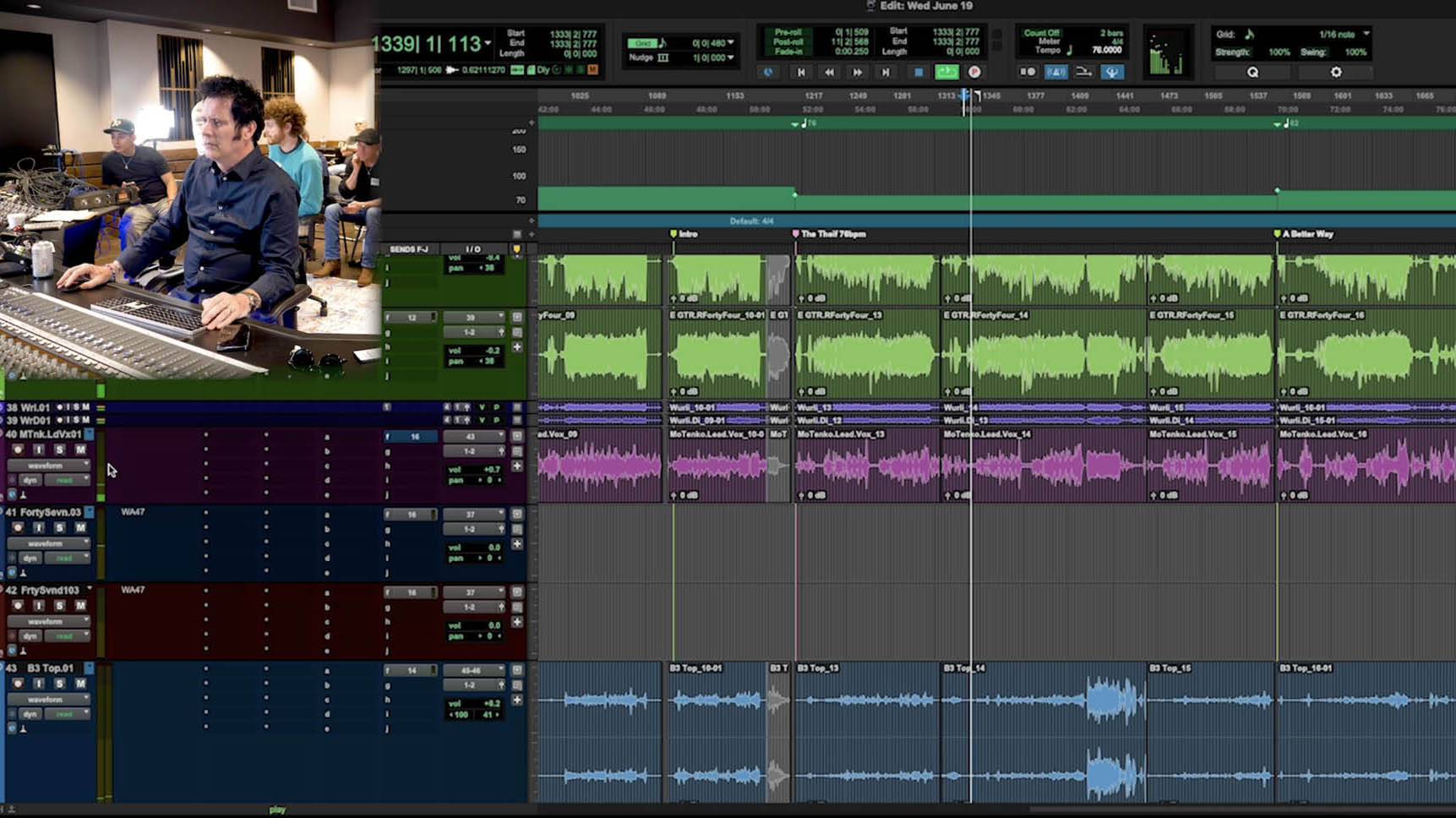Click the Go to End transport button
The width and height of the screenshot is (1456, 818).
pos(886,73)
